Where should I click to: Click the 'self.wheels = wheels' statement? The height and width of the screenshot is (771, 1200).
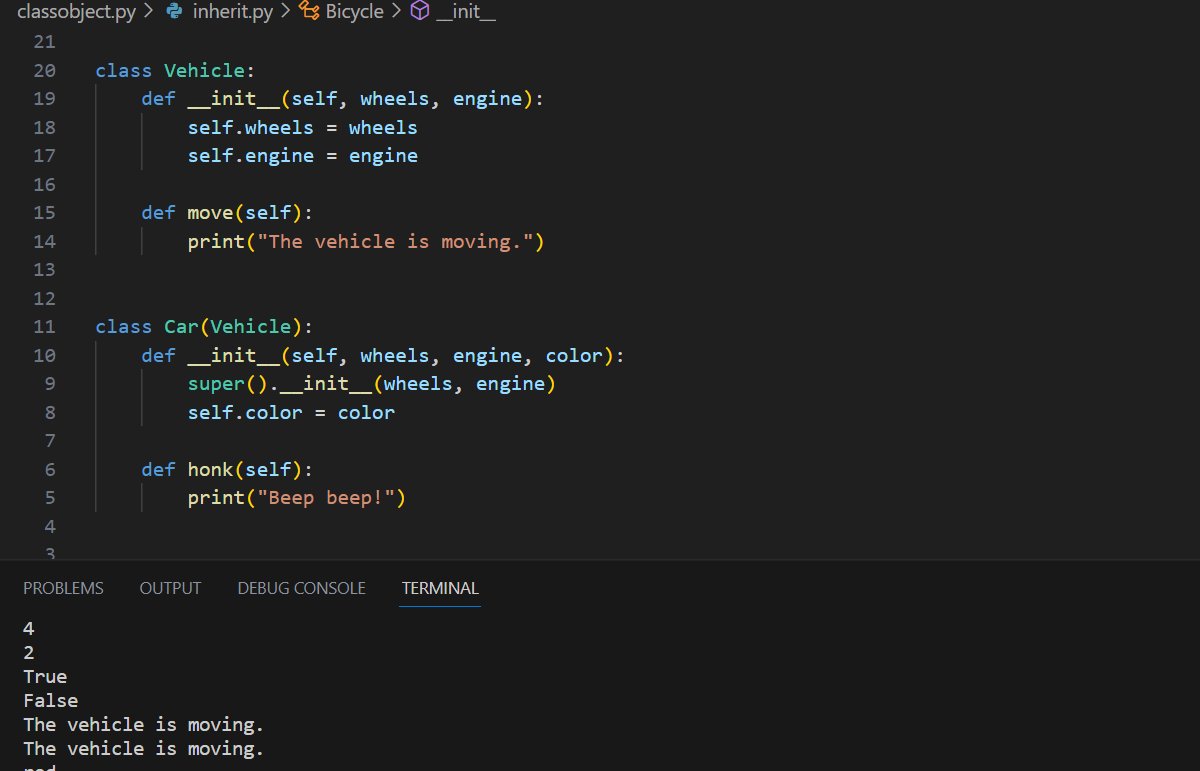click(303, 127)
